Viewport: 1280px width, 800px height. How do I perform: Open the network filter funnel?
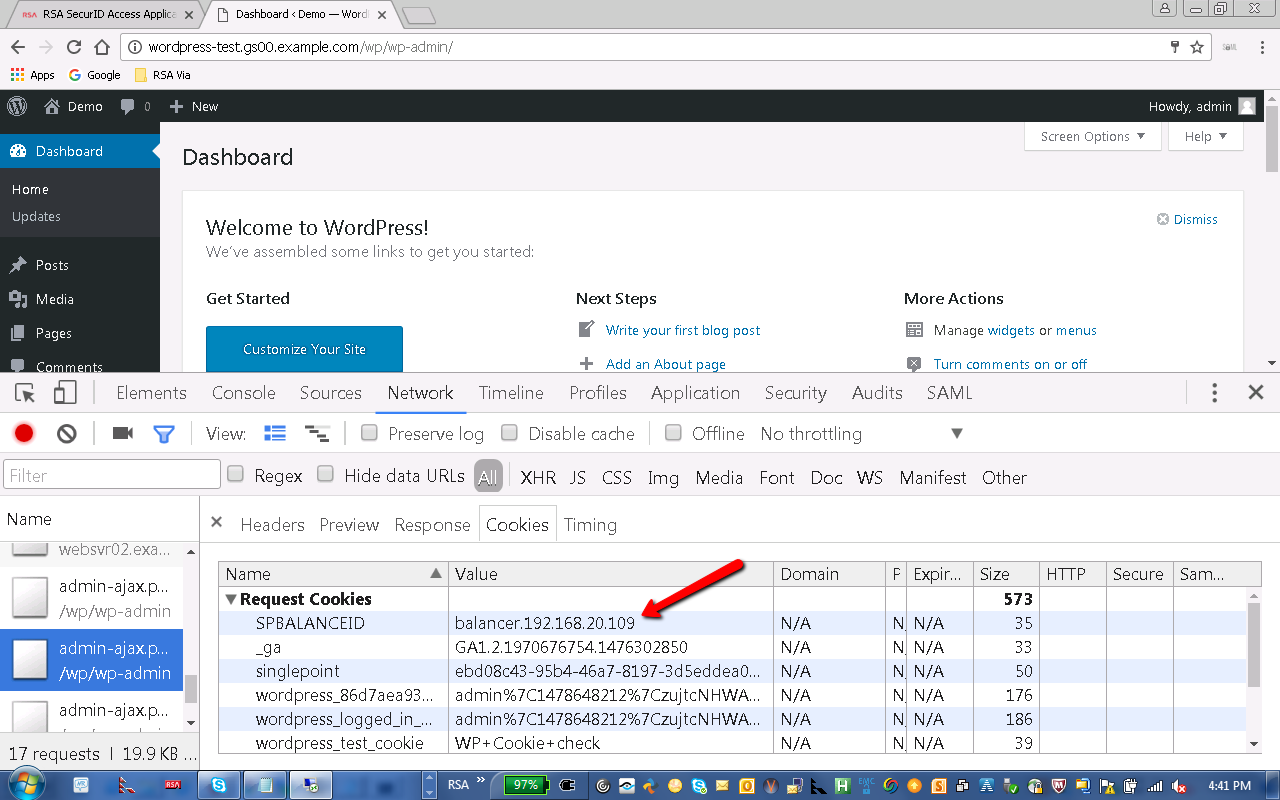[164, 433]
